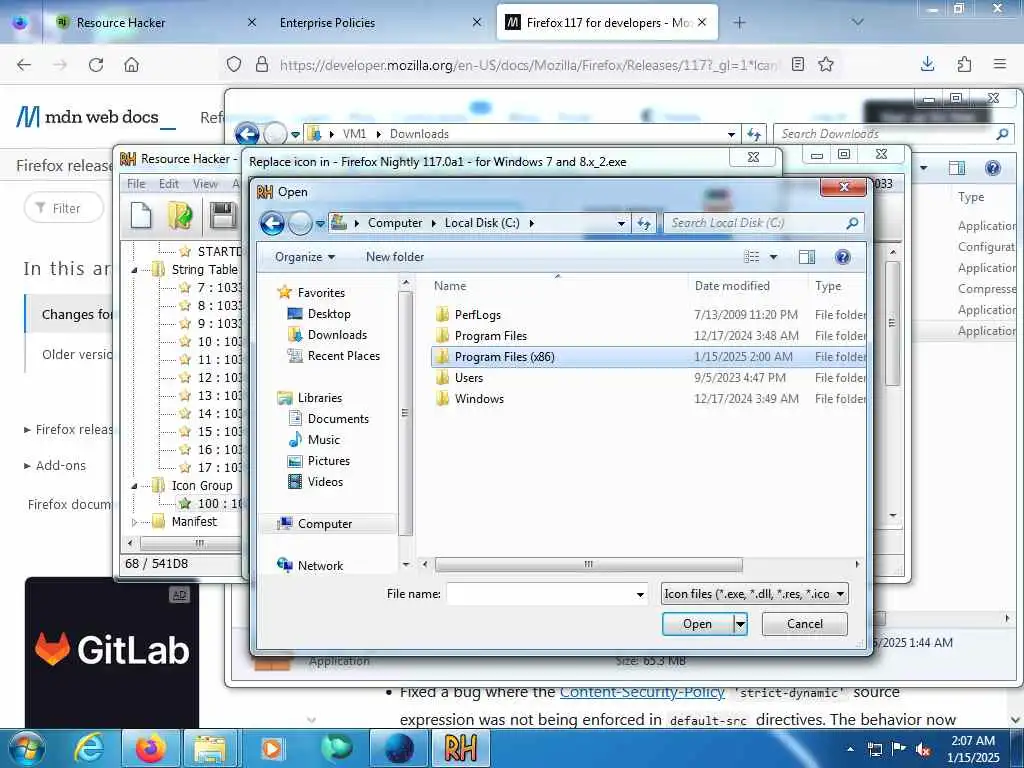Open the Firefox downloads panel

click(x=927, y=64)
